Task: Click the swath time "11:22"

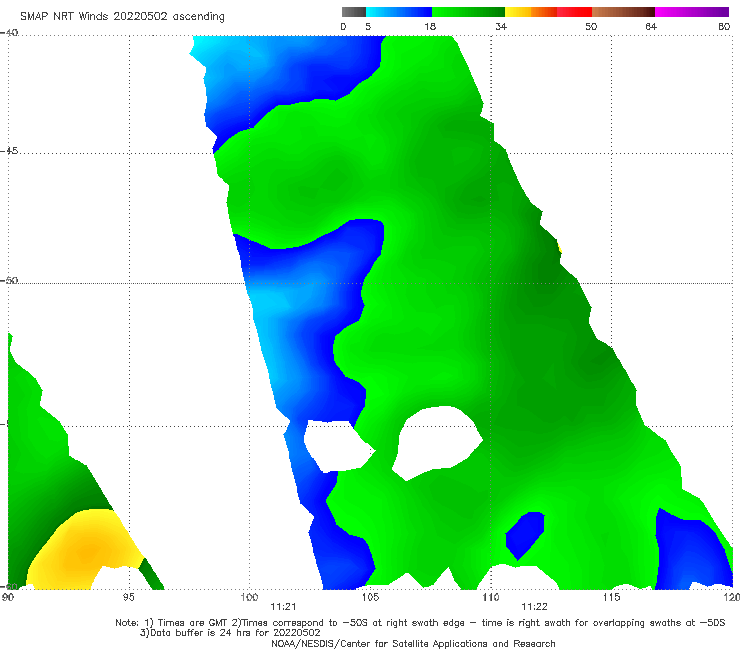Action: pyautogui.click(x=534, y=607)
